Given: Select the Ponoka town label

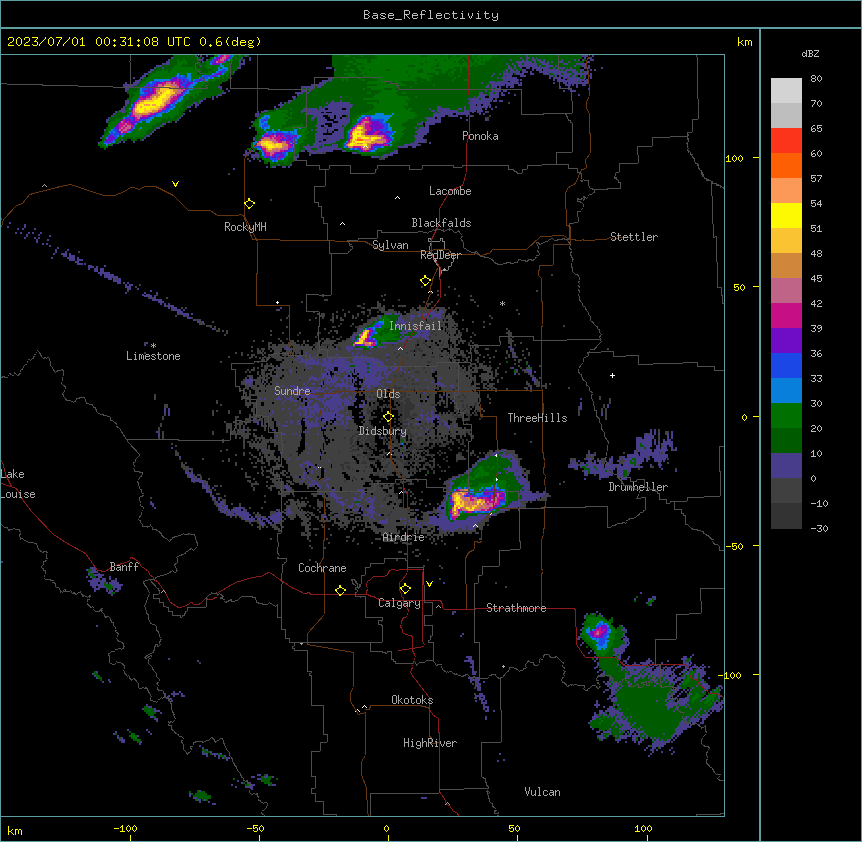Looking at the screenshot, I should 480,136.
